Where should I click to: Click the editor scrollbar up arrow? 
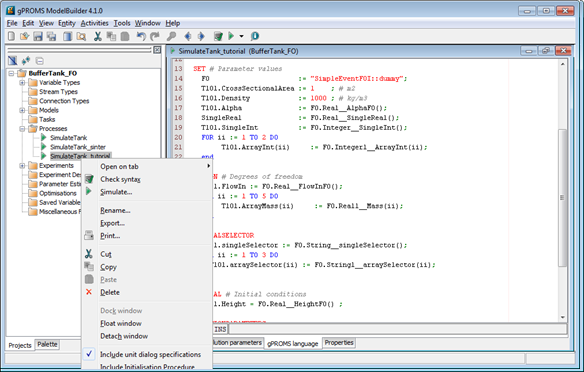point(562,64)
